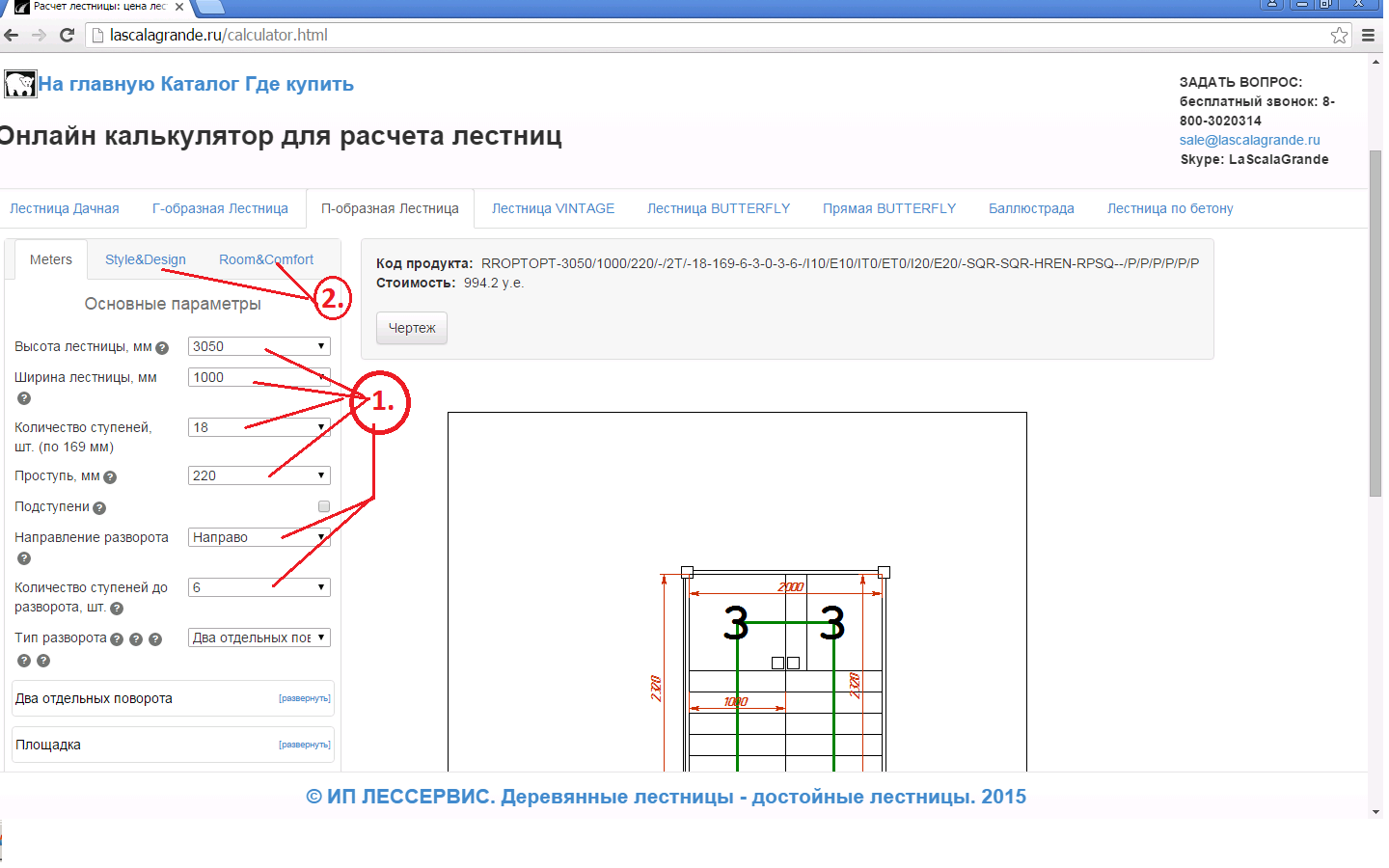Click the 'Онлайн калькулятор для расчета лестниц' heading
The height and width of the screenshot is (868, 1389).
(x=280, y=135)
